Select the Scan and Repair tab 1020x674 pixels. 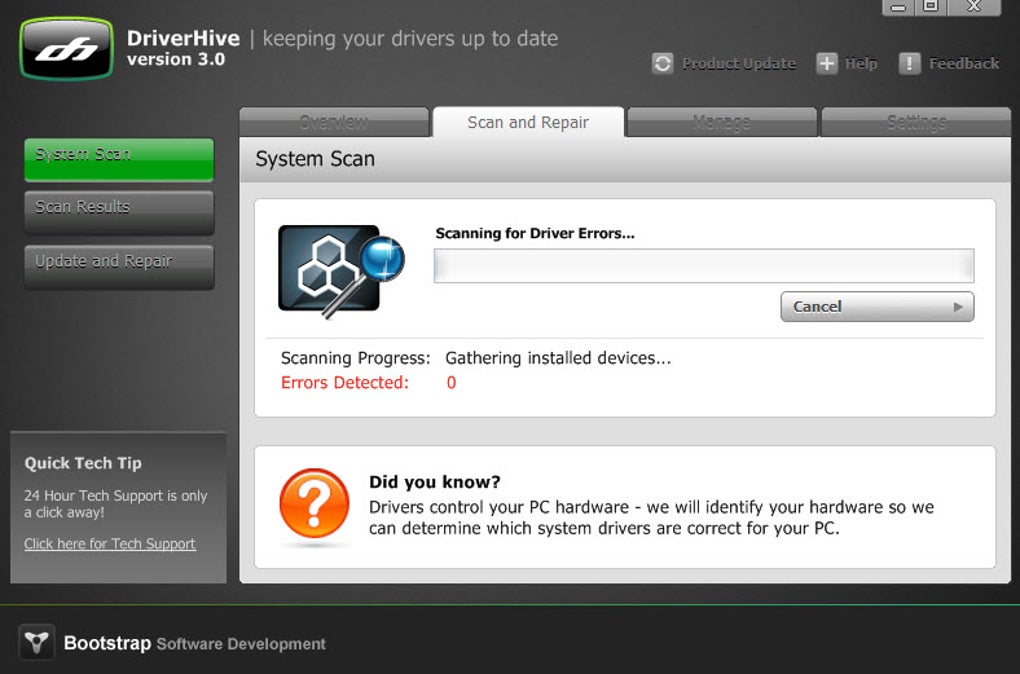pyautogui.click(x=528, y=122)
